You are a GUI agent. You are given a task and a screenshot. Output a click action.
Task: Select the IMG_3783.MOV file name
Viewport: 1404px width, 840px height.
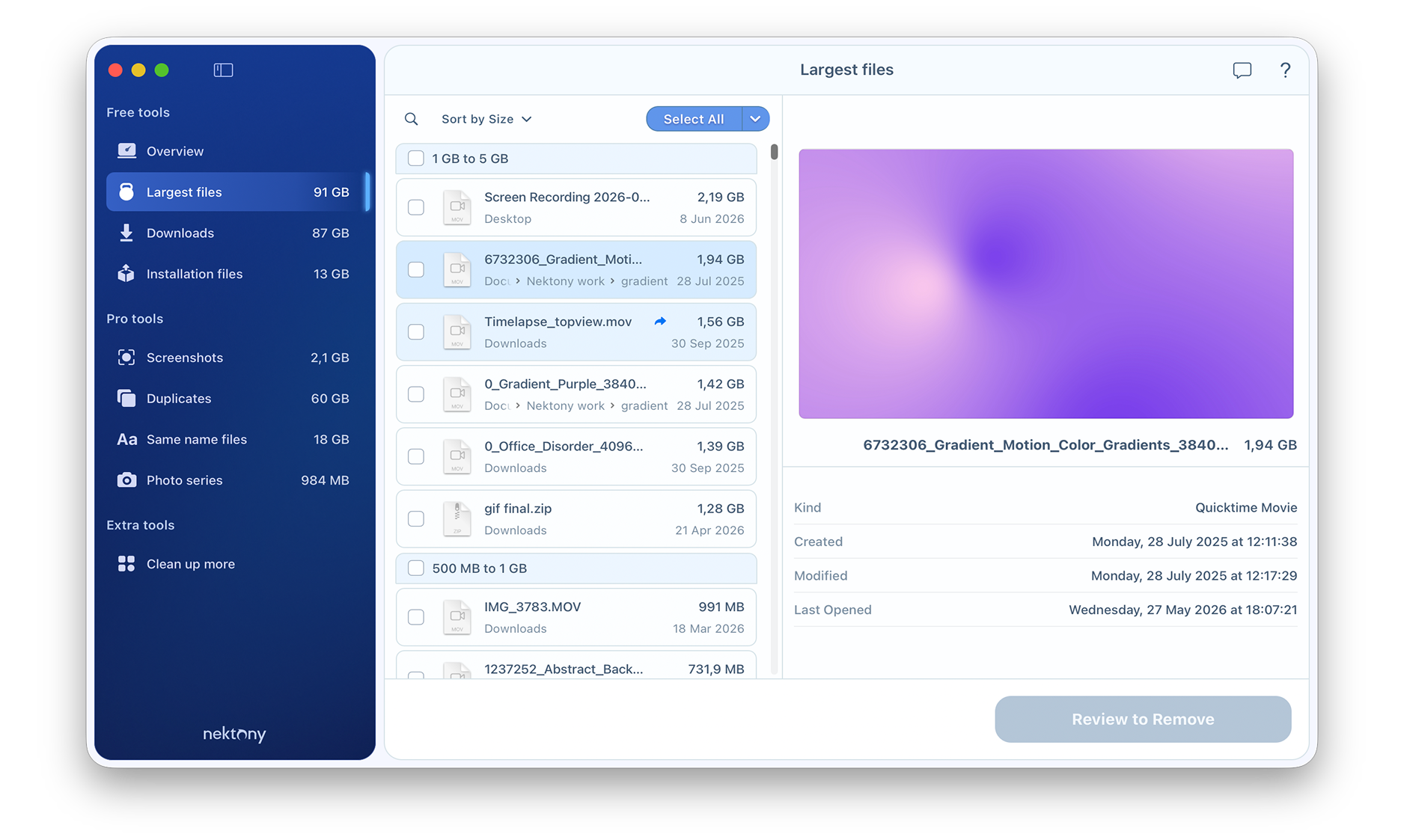[532, 607]
